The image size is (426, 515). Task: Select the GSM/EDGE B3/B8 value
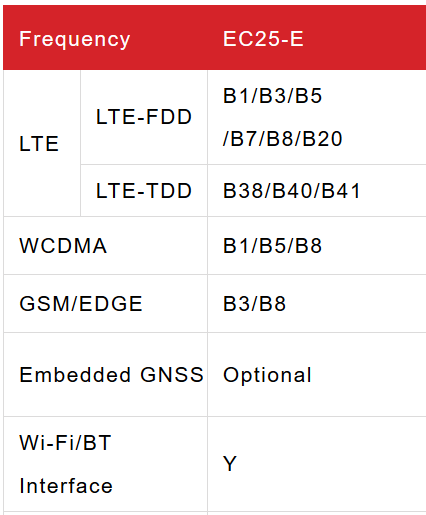pyautogui.click(x=254, y=304)
